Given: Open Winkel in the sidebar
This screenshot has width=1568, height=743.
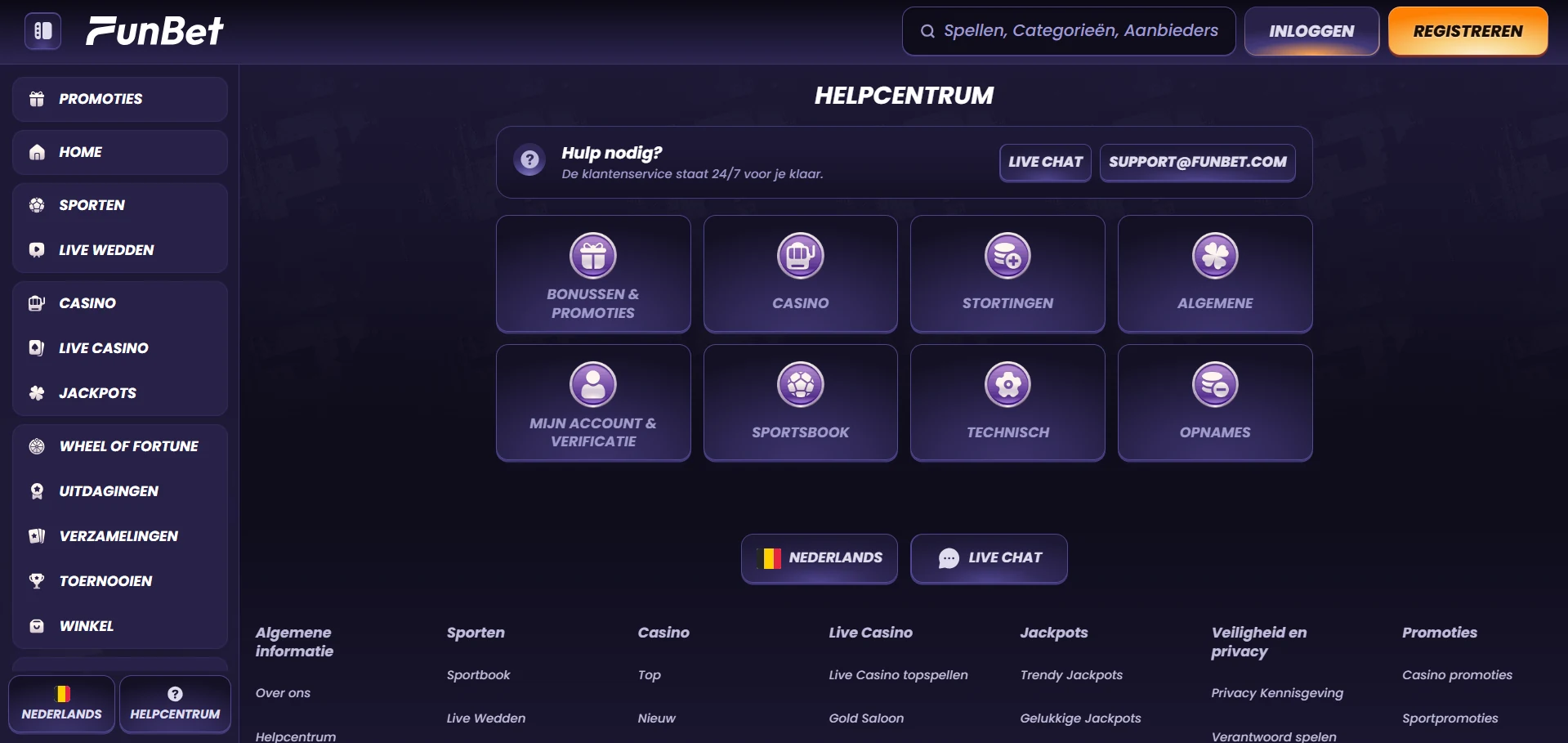Looking at the screenshot, I should click(120, 626).
